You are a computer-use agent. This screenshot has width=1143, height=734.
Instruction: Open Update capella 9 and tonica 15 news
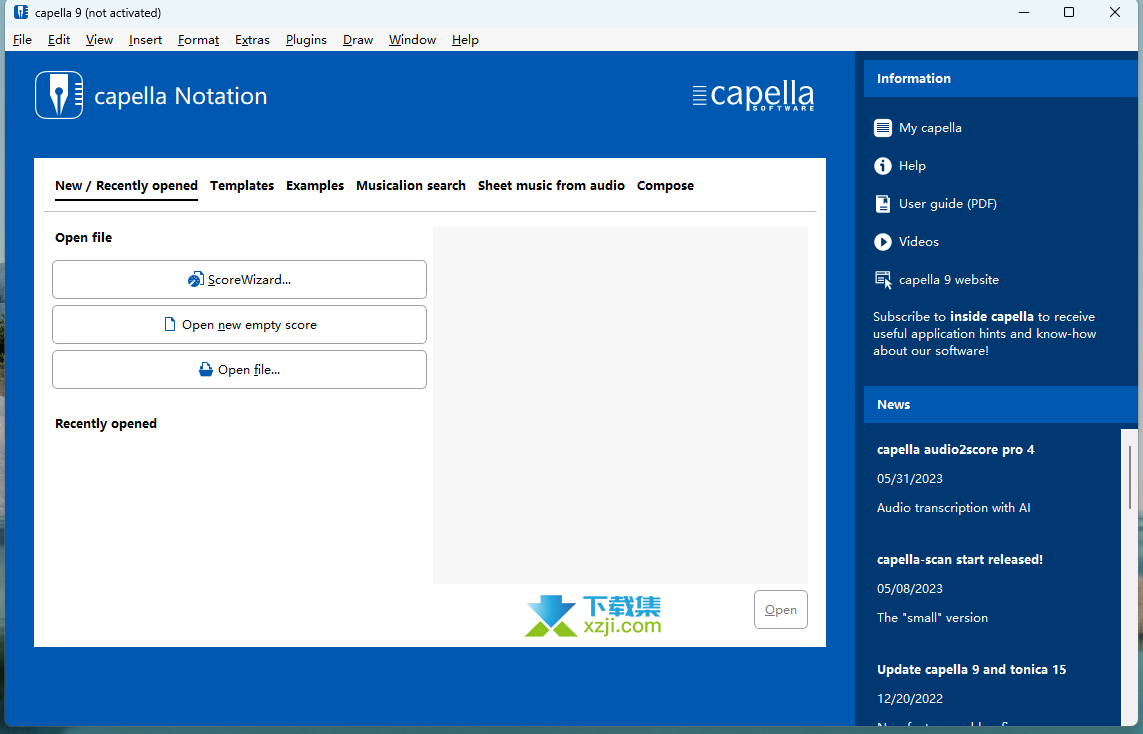point(972,670)
